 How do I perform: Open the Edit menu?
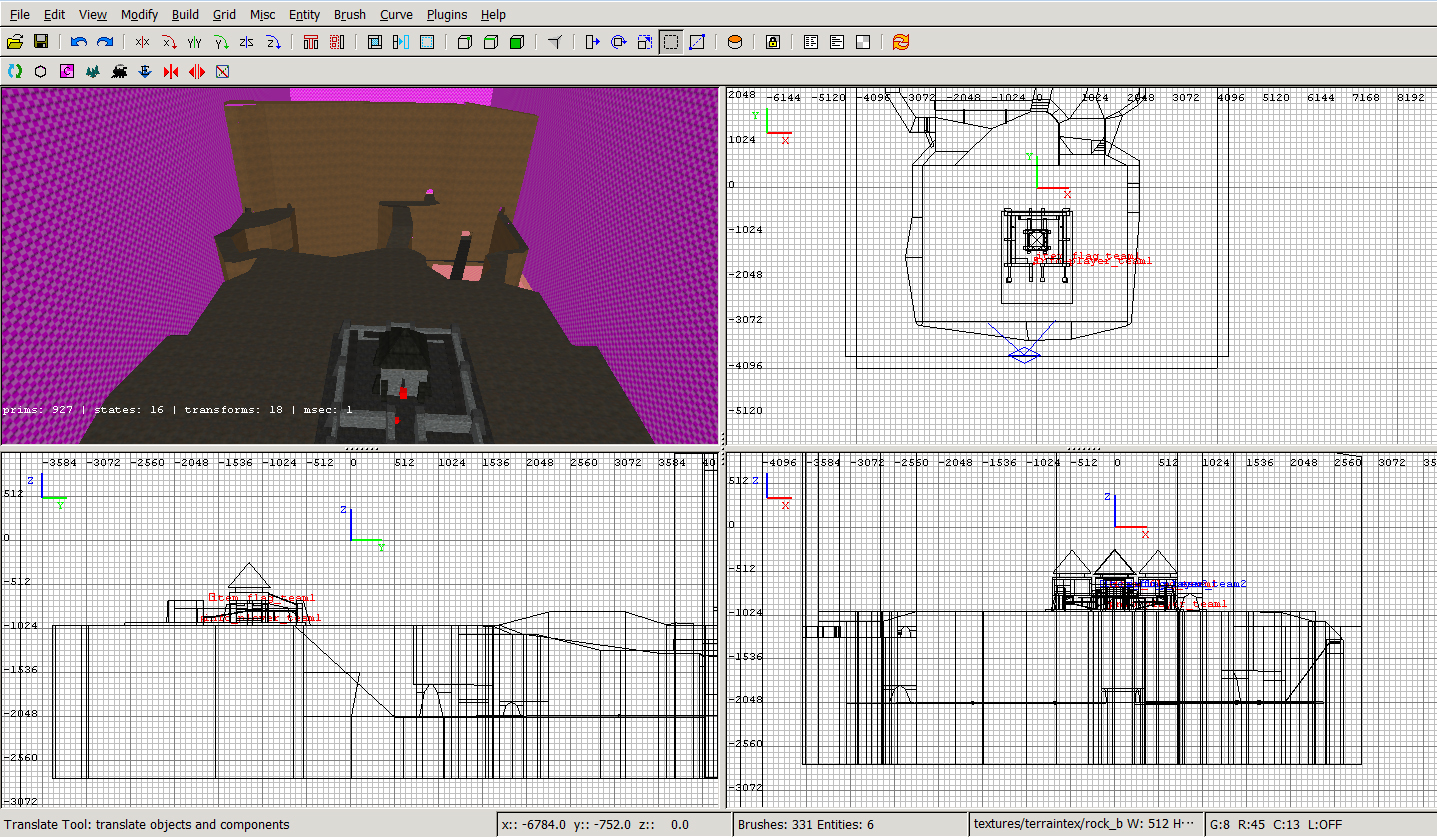pos(54,15)
